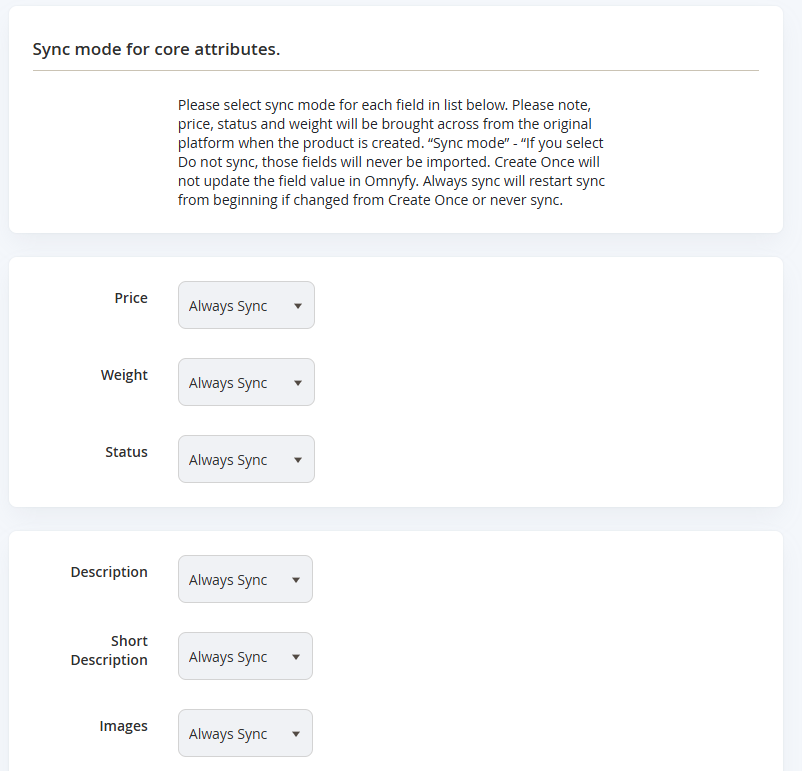Click the Price field label
The image size is (802, 771).
tap(131, 298)
